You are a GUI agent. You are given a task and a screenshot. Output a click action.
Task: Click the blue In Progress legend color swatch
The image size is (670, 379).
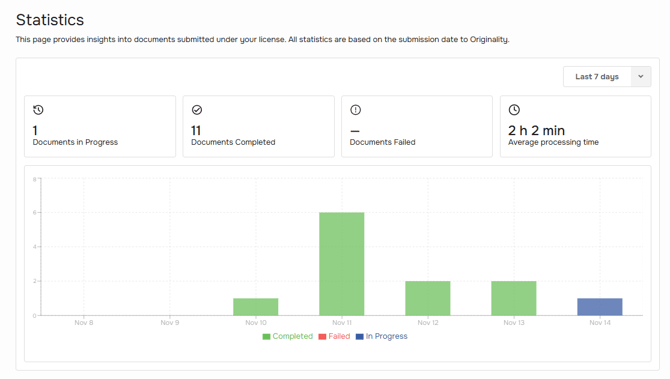359,337
